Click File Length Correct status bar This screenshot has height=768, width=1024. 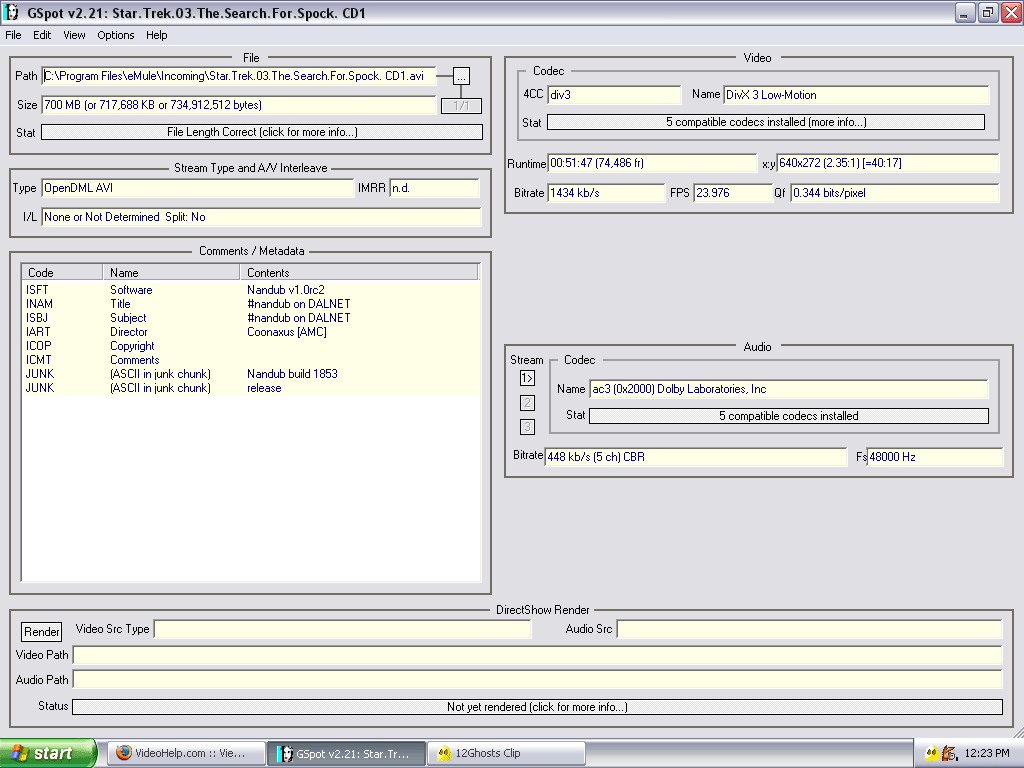coord(262,132)
